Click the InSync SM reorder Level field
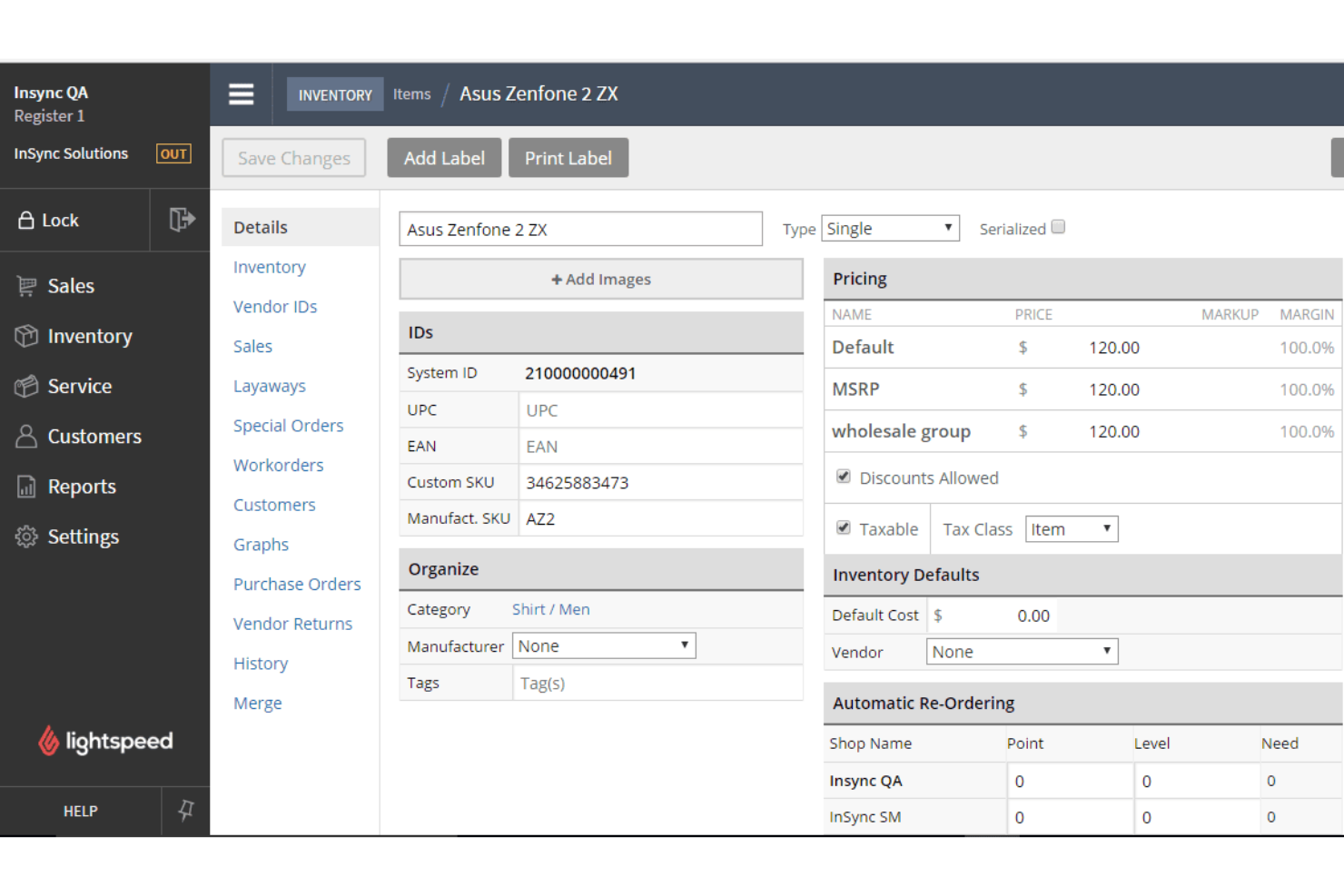1344x896 pixels. click(1196, 817)
